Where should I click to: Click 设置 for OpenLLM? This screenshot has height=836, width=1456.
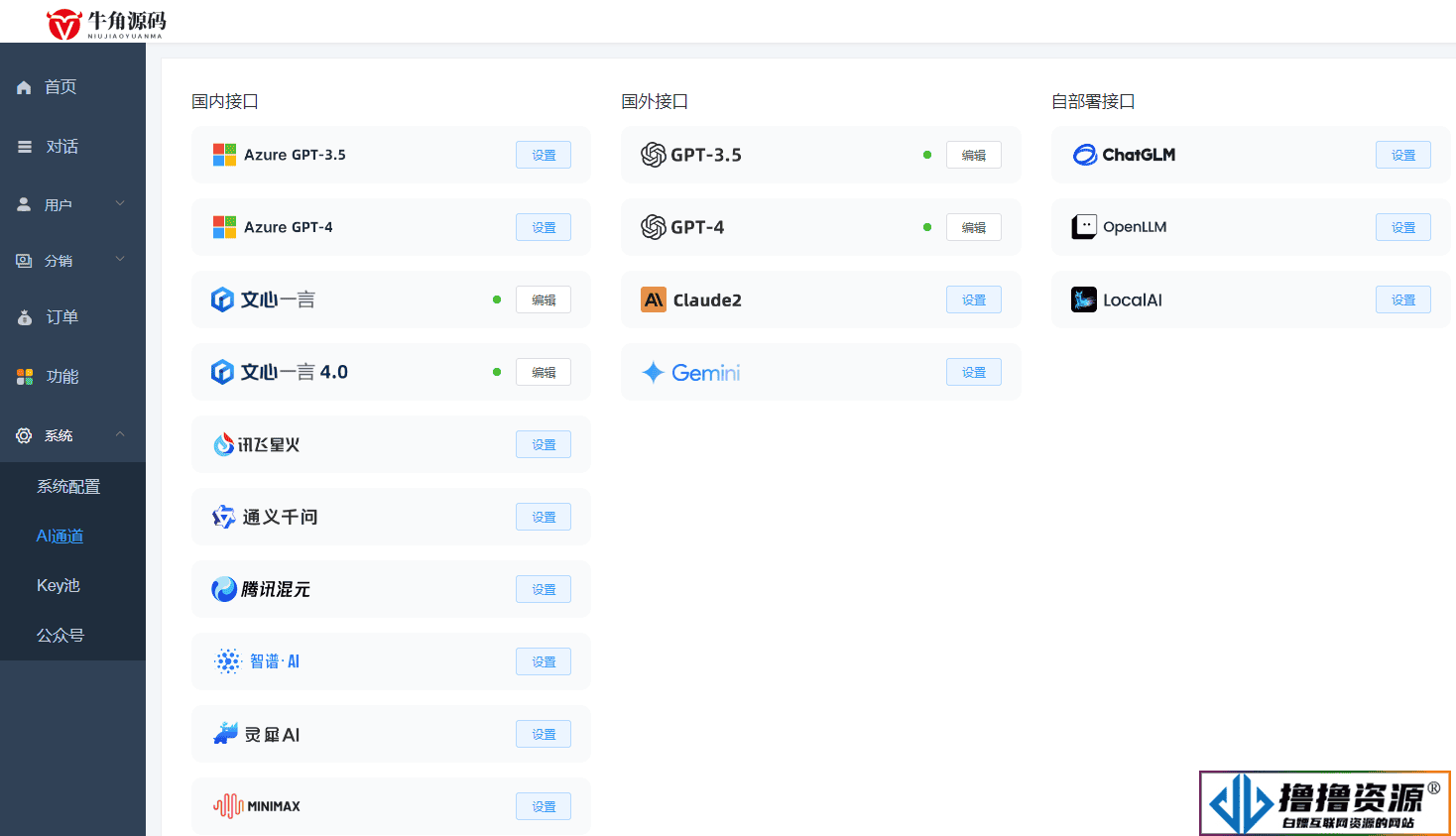(1403, 227)
